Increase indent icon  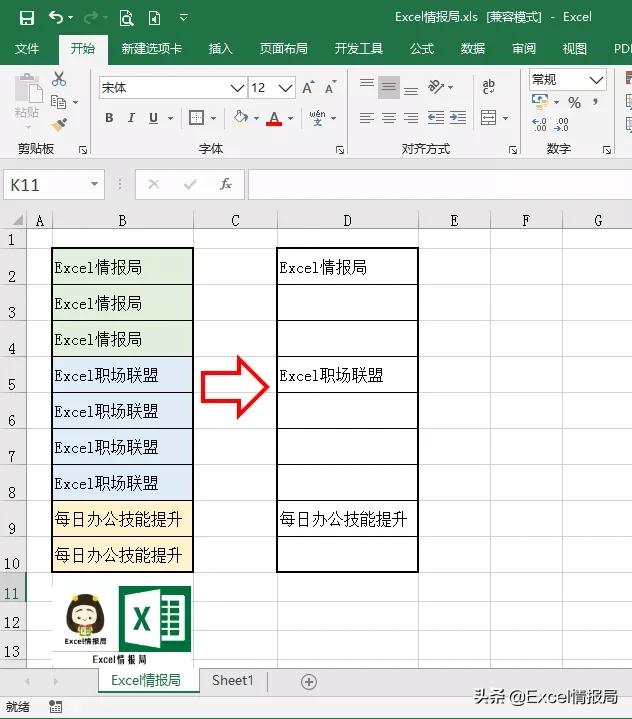(x=458, y=118)
